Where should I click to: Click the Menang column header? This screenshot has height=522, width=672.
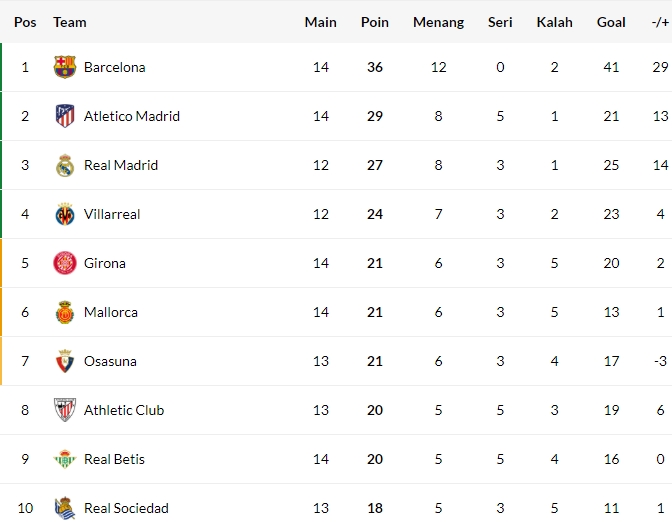(x=438, y=22)
